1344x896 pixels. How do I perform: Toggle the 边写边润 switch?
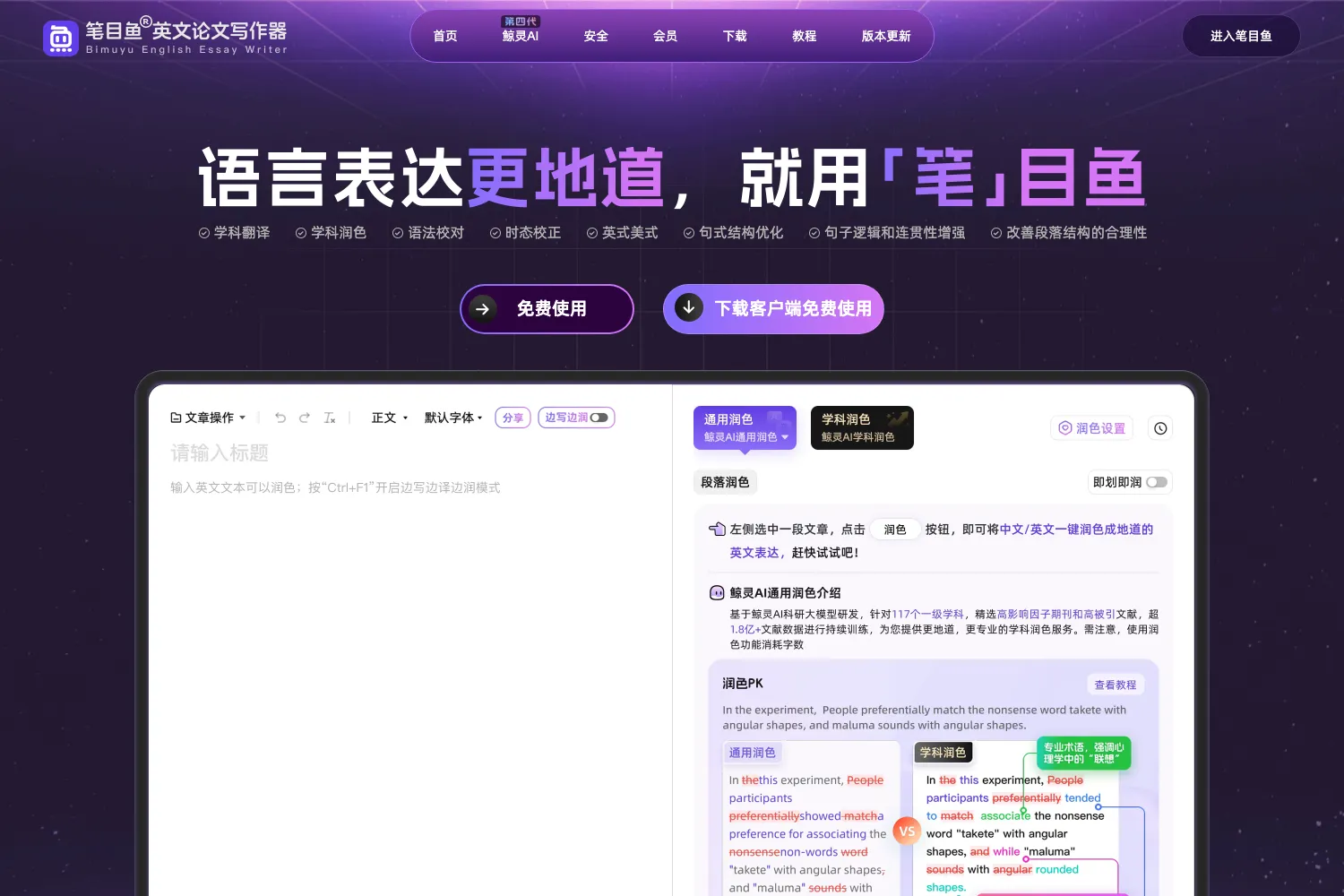pos(599,418)
